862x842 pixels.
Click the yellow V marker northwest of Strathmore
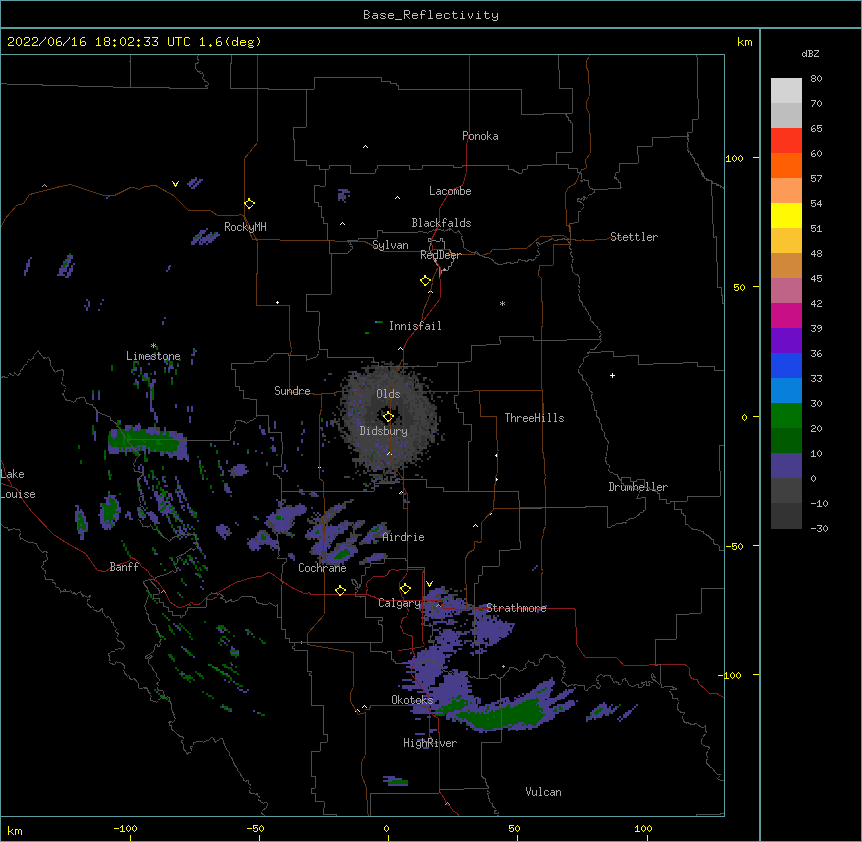point(429,584)
